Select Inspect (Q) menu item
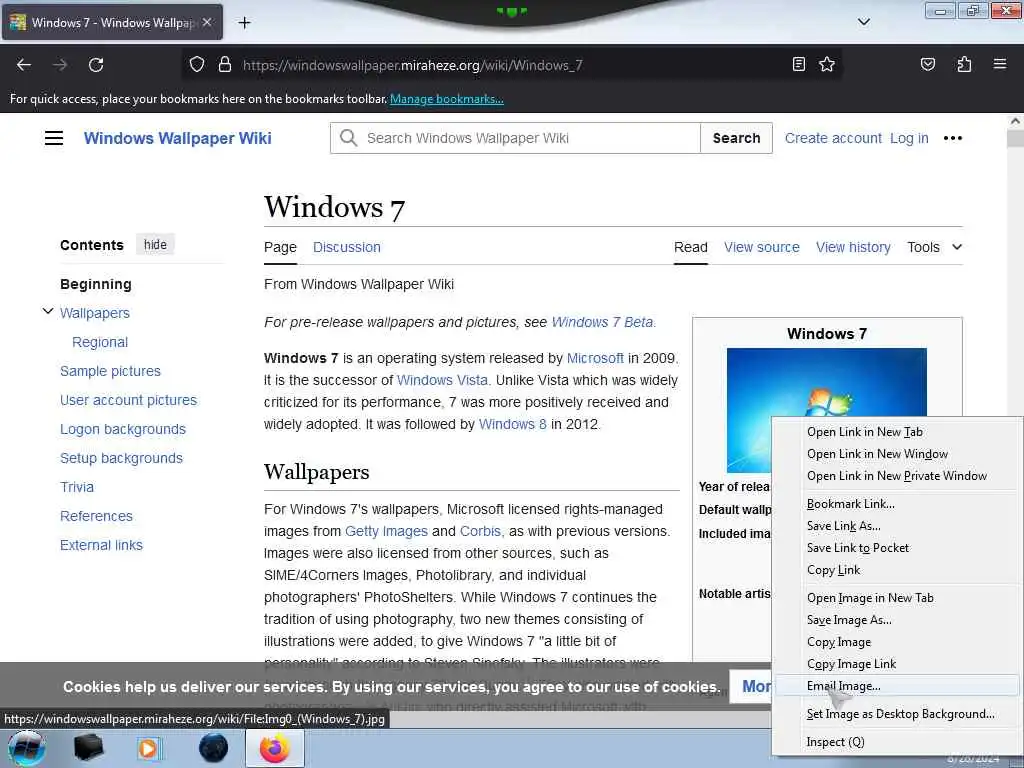1024x768 pixels. pyautogui.click(x=835, y=742)
